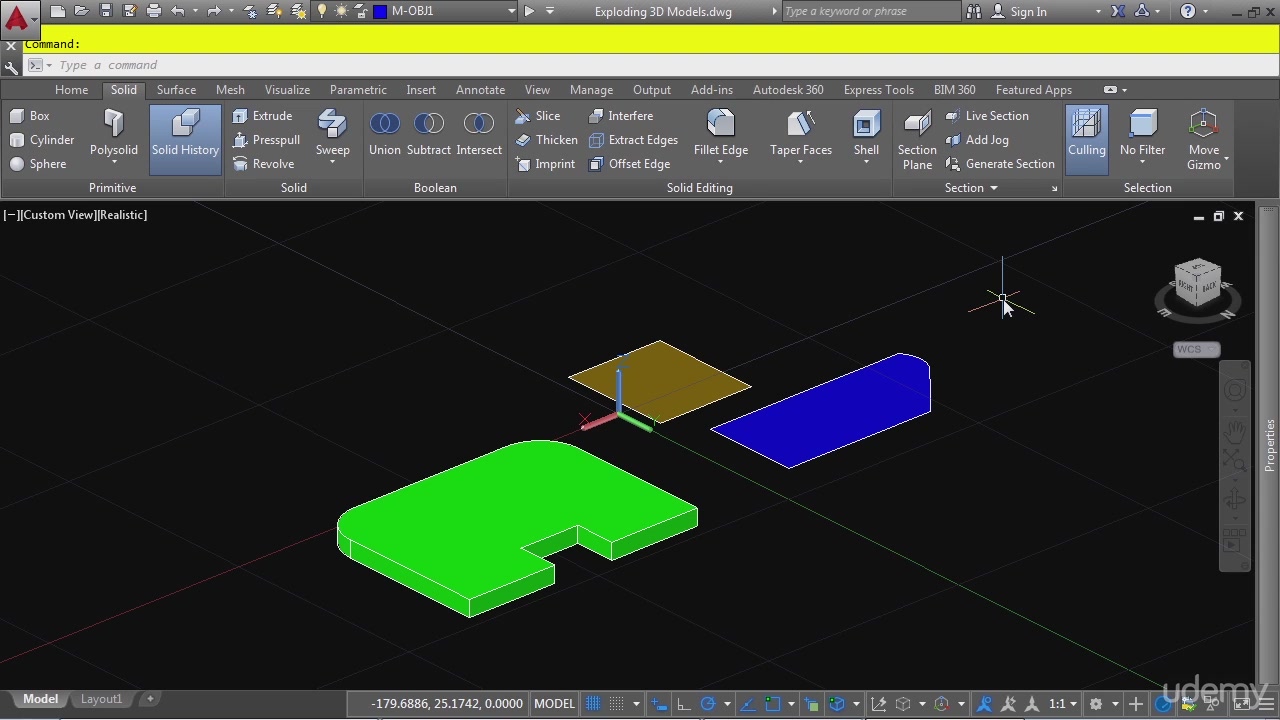
Task: Activate the Polysolid tool
Action: click(x=114, y=133)
